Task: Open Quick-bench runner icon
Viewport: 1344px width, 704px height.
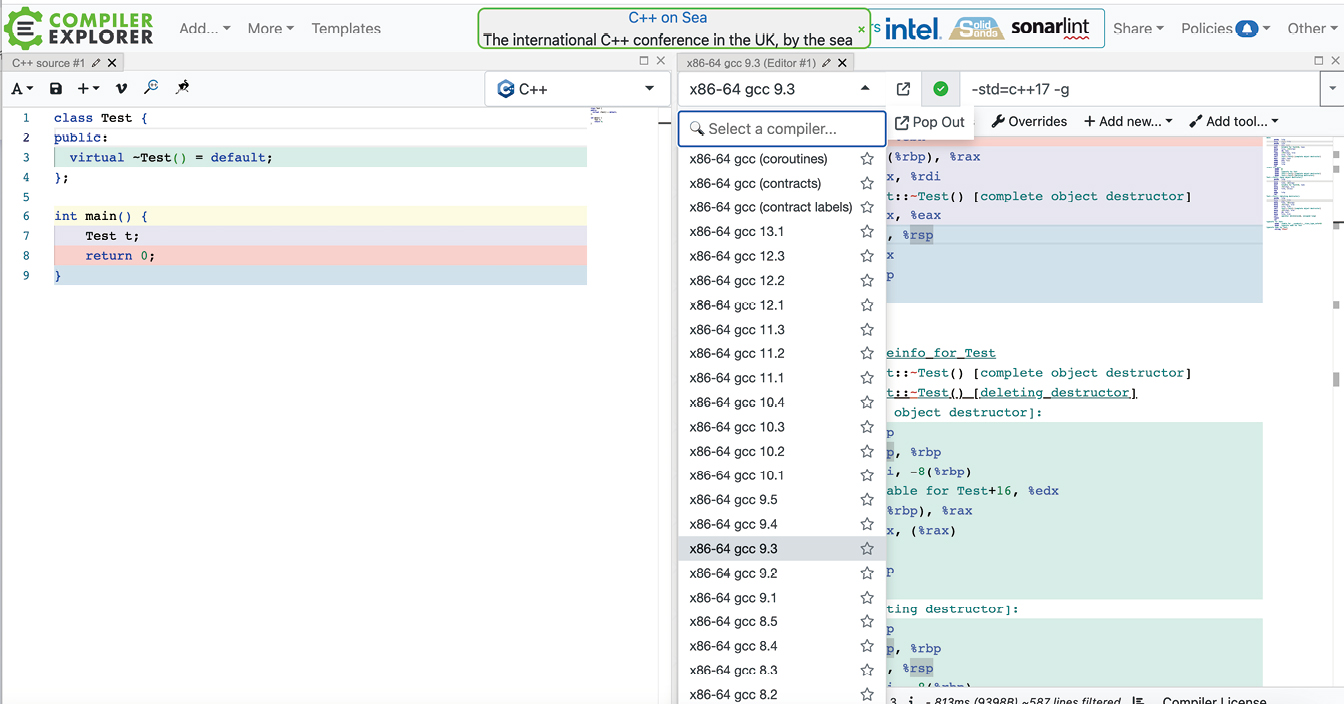Action: coord(182,88)
